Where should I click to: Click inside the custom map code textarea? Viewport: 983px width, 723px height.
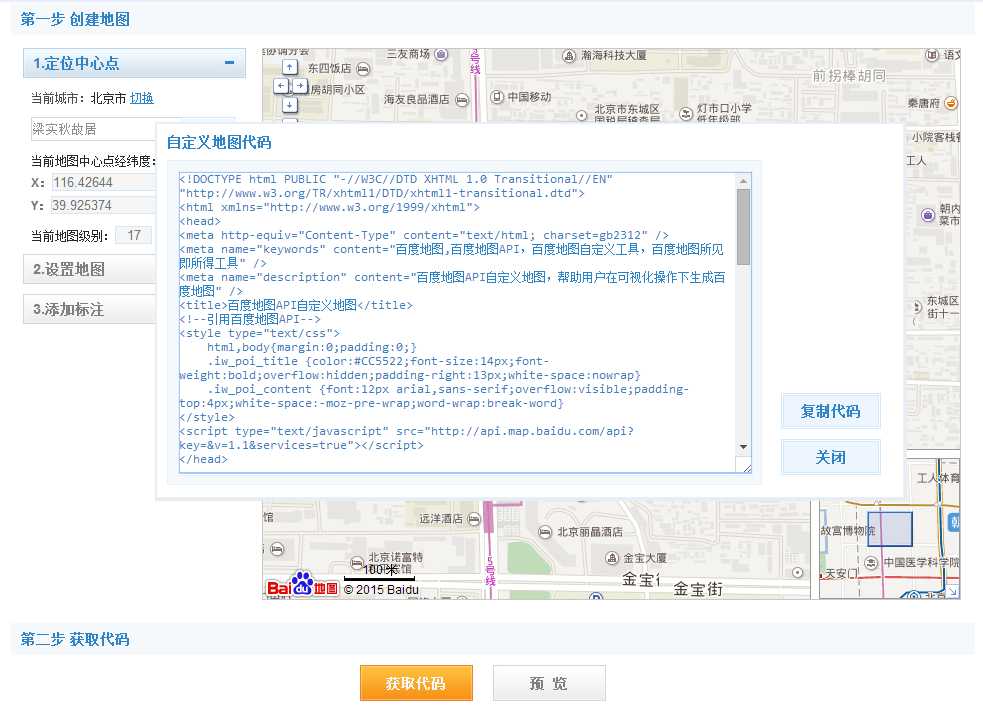click(x=457, y=322)
